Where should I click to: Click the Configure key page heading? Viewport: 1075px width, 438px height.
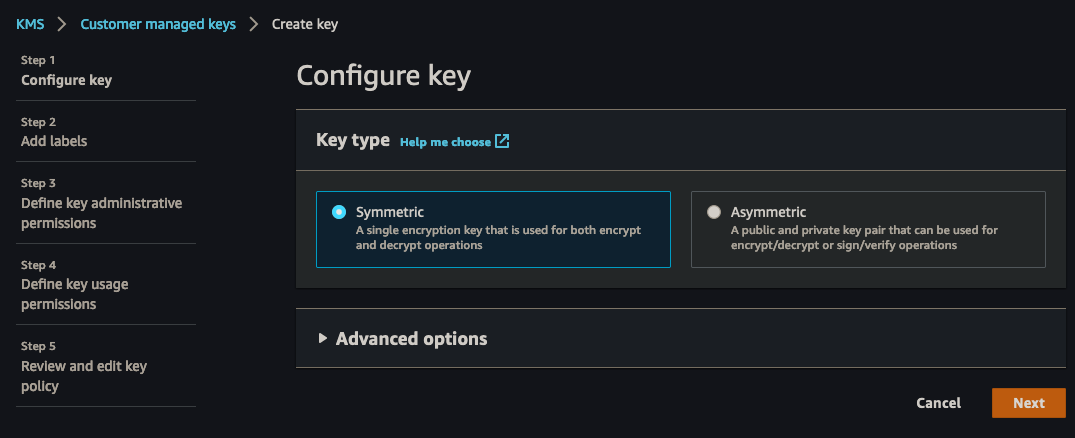click(x=383, y=76)
